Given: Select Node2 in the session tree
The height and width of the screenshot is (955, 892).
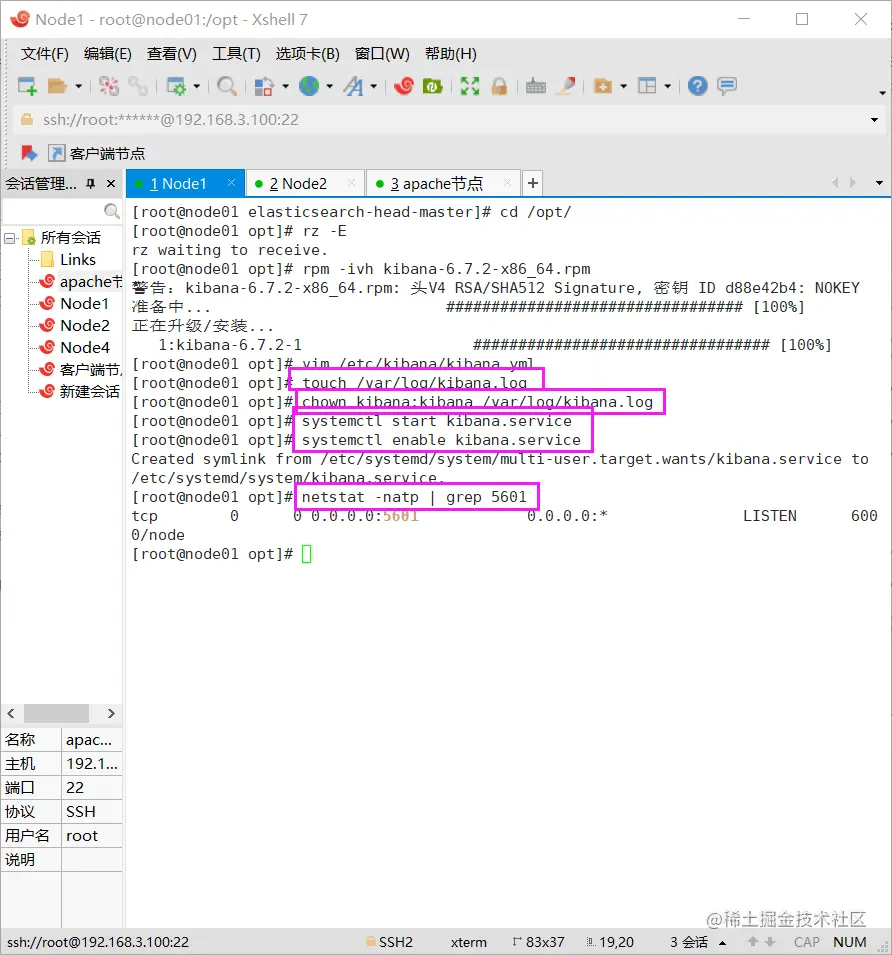Looking at the screenshot, I should point(74,326).
